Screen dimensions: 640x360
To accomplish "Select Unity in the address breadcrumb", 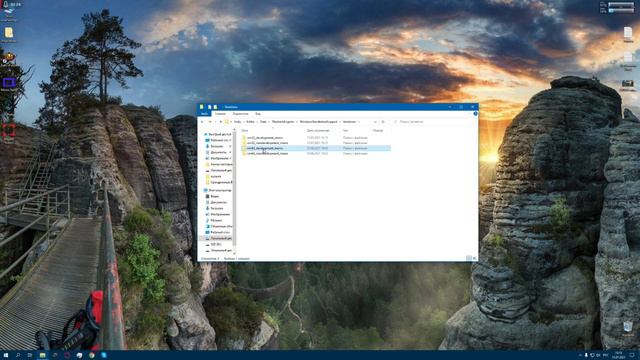I will [x=237, y=122].
